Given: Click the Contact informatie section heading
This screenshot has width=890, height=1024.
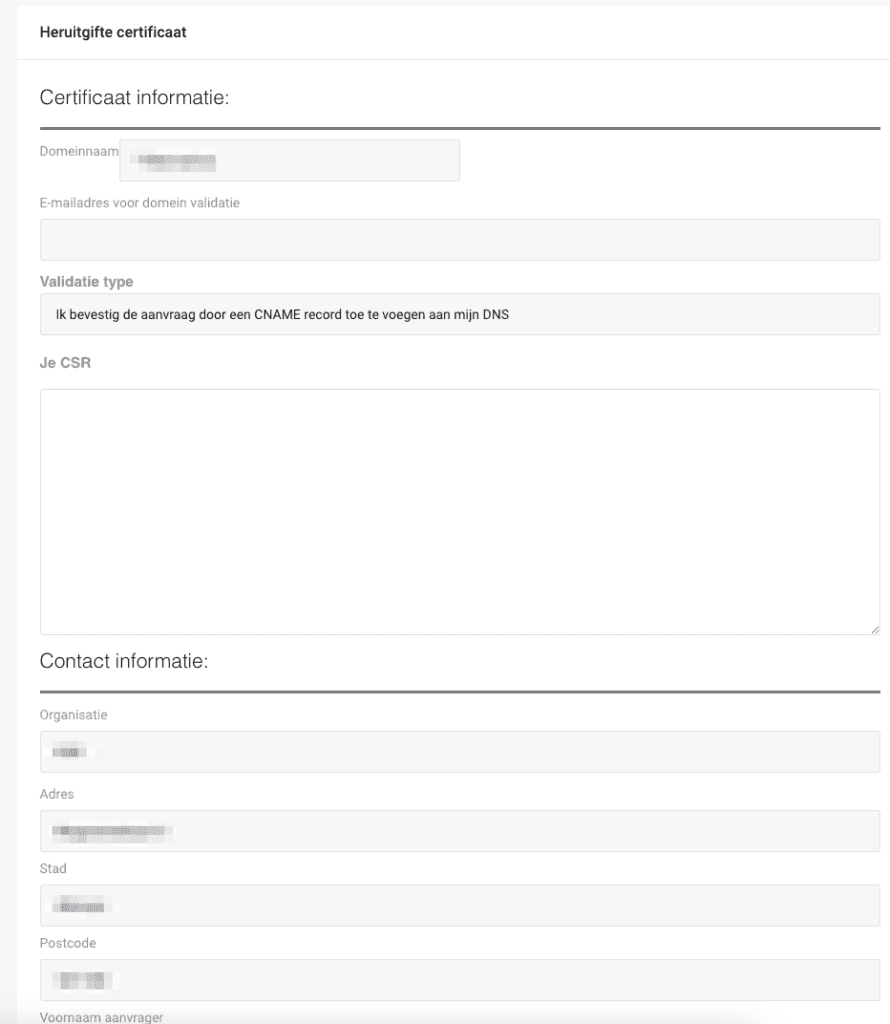Looking at the screenshot, I should click(x=123, y=662).
